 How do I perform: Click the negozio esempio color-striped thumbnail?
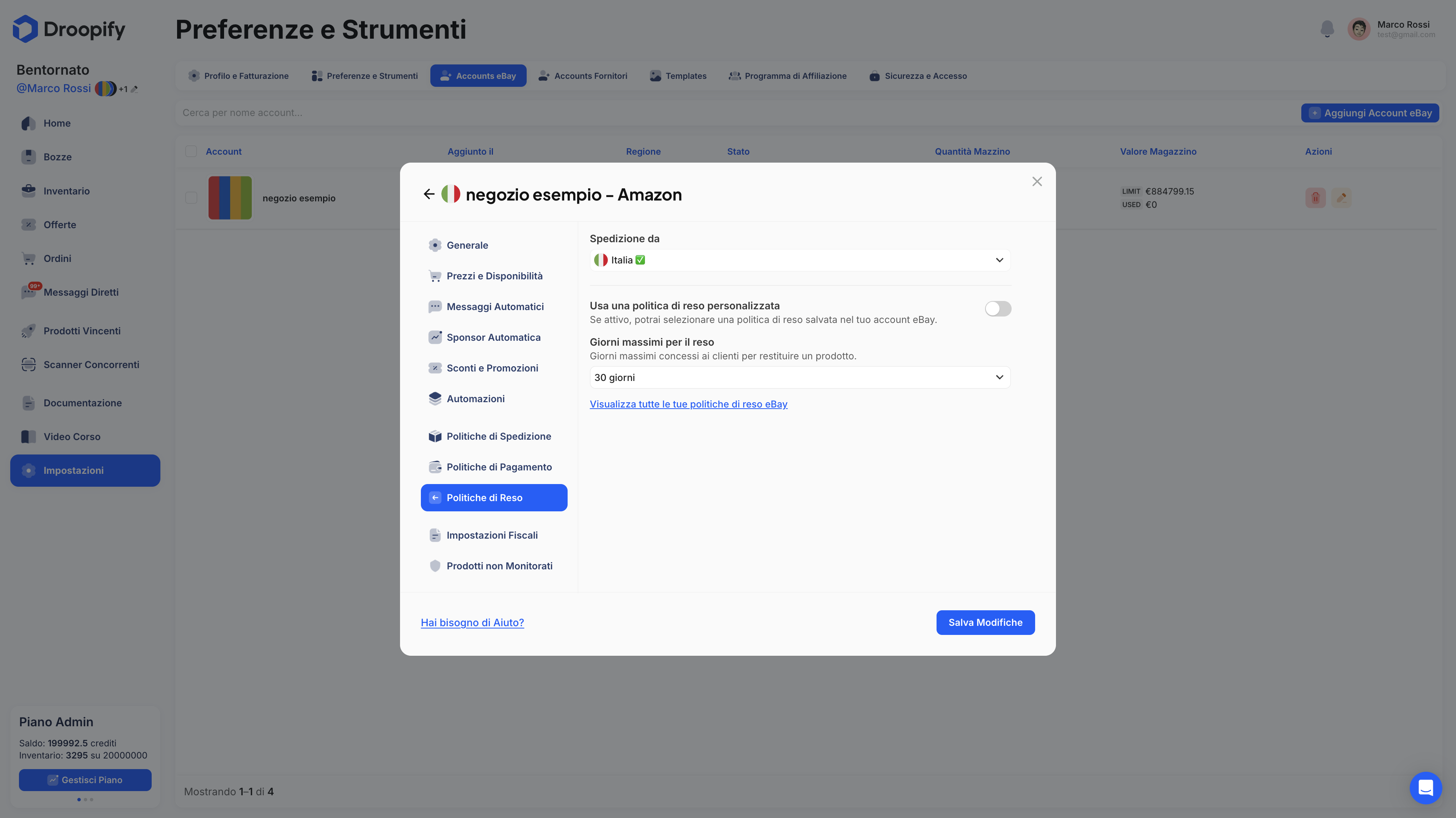[229, 198]
